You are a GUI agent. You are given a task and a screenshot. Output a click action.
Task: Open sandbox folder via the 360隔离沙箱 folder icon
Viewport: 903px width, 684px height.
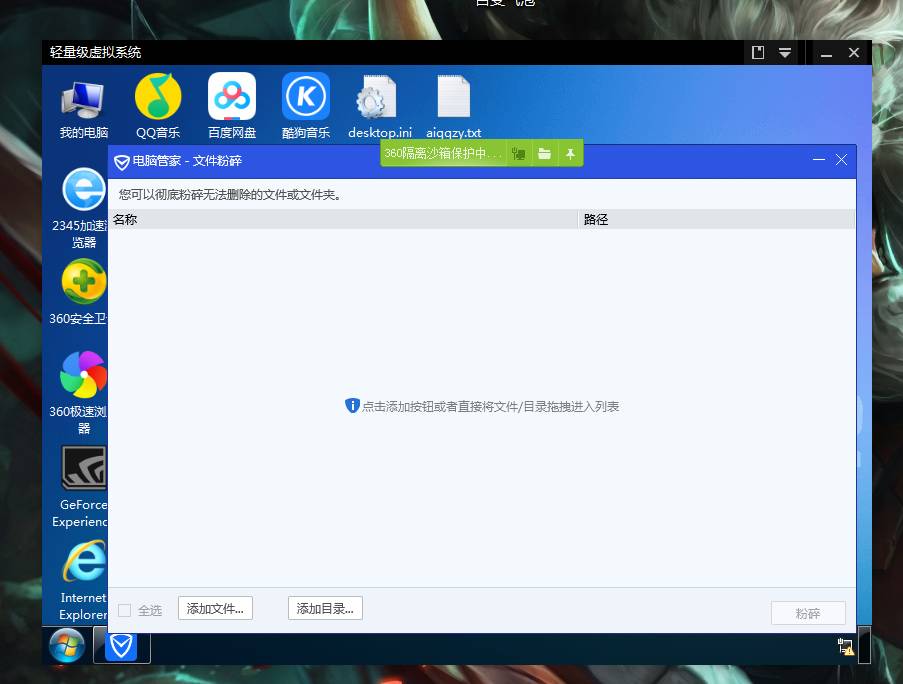pyautogui.click(x=544, y=153)
